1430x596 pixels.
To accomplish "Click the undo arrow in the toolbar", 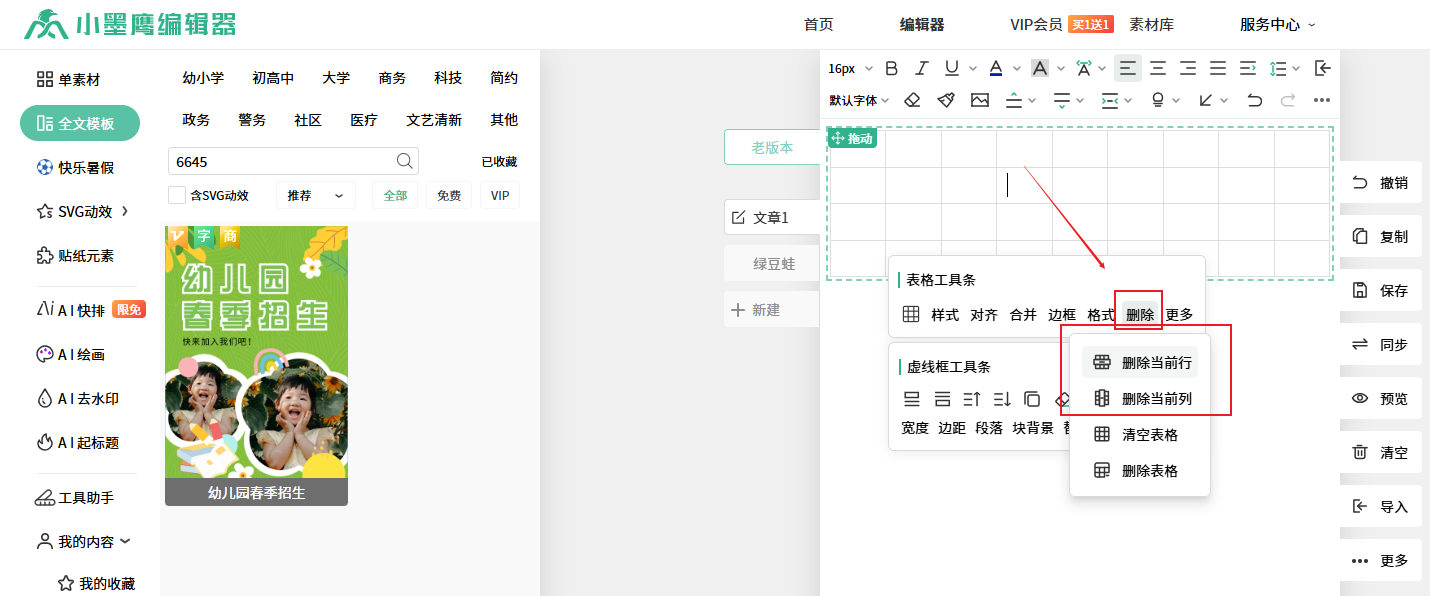I will click(x=1255, y=100).
